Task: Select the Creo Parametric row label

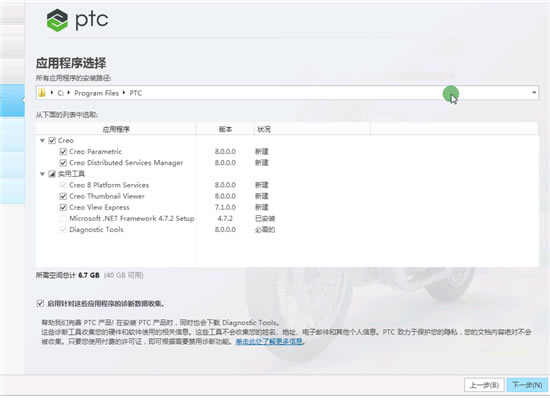Action: coord(95,152)
